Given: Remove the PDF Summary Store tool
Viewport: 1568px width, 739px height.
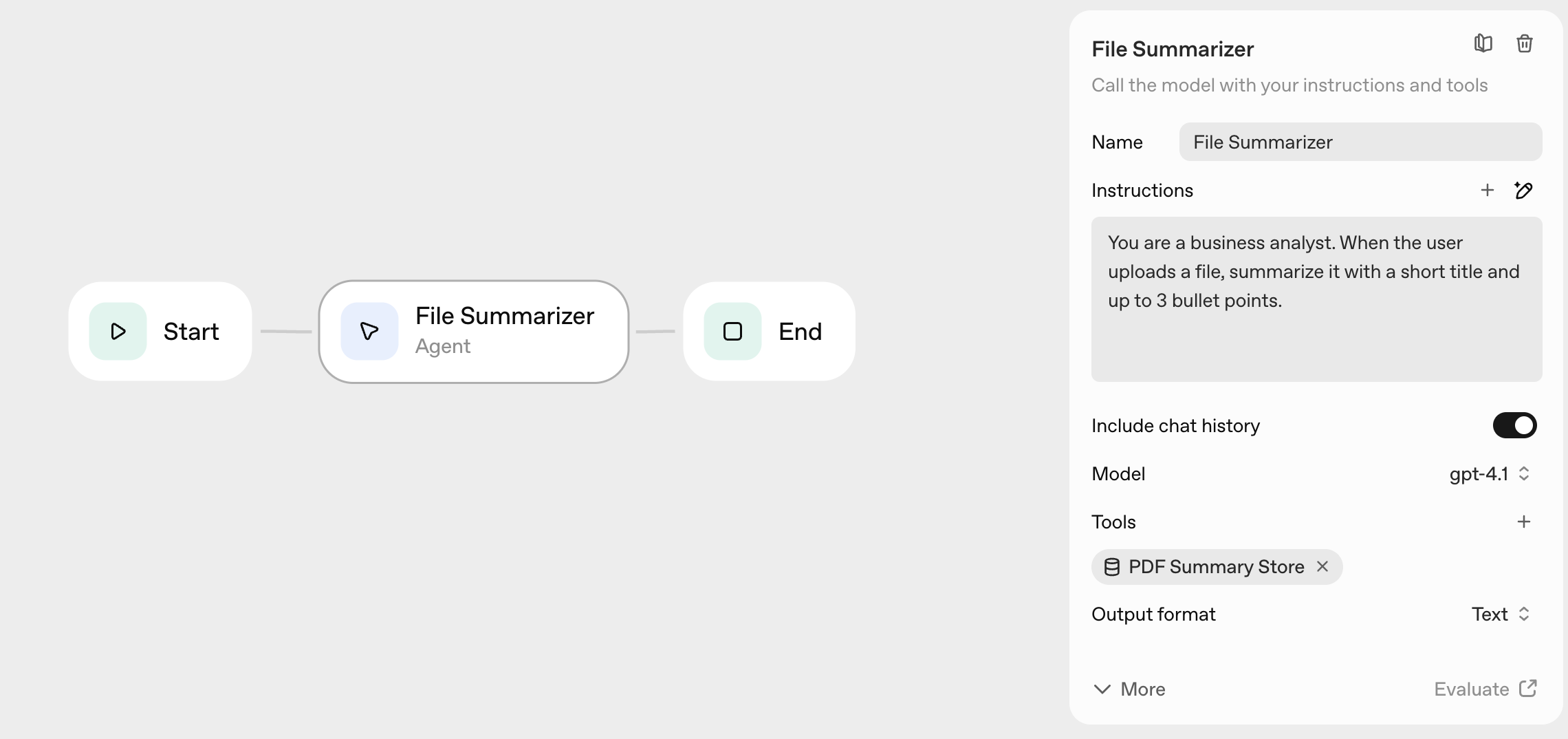Looking at the screenshot, I should pyautogui.click(x=1322, y=566).
